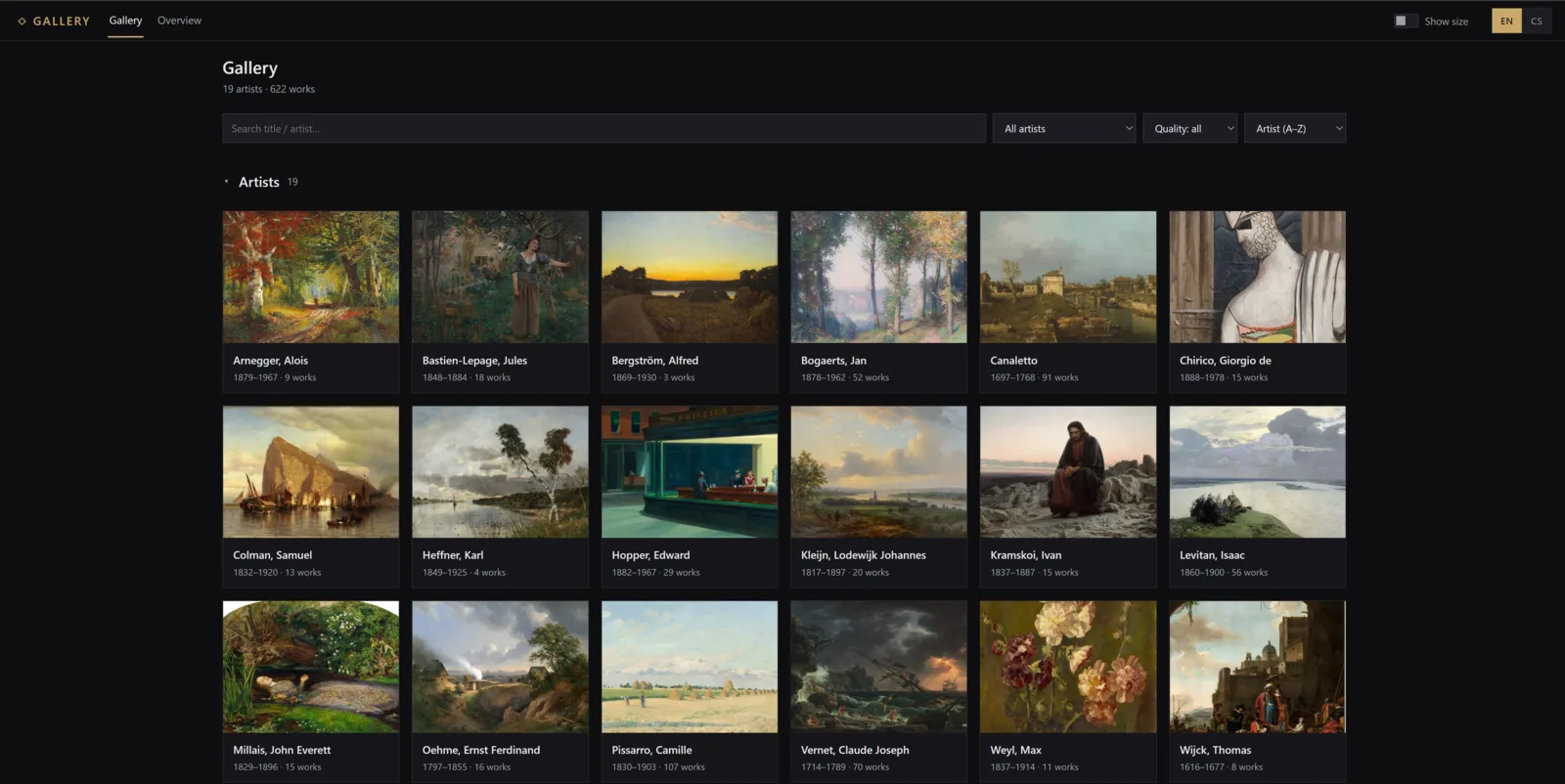The height and width of the screenshot is (784, 1565).
Task: Open the Quality: all dropdown
Action: (x=1189, y=128)
